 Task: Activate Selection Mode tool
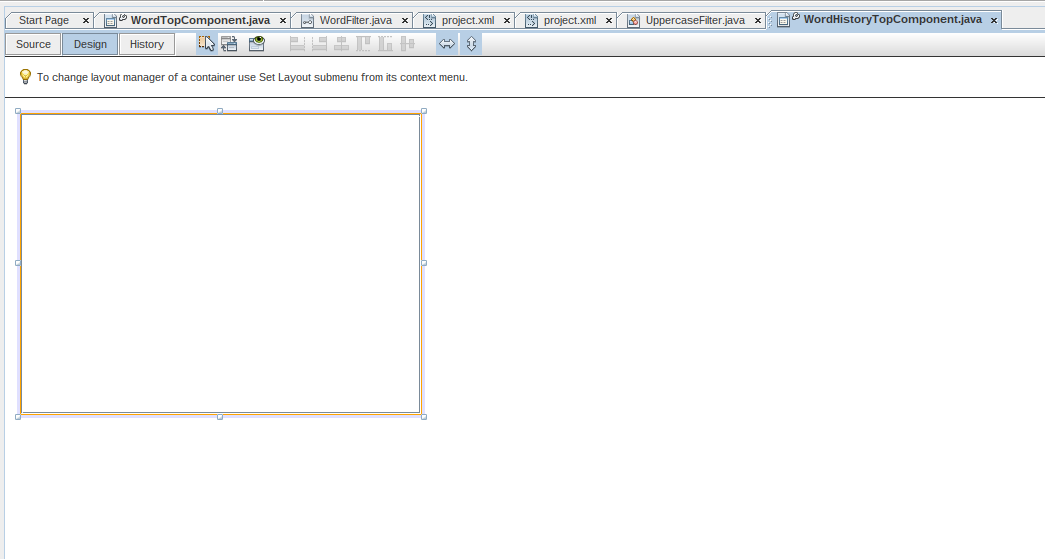[x=206, y=44]
